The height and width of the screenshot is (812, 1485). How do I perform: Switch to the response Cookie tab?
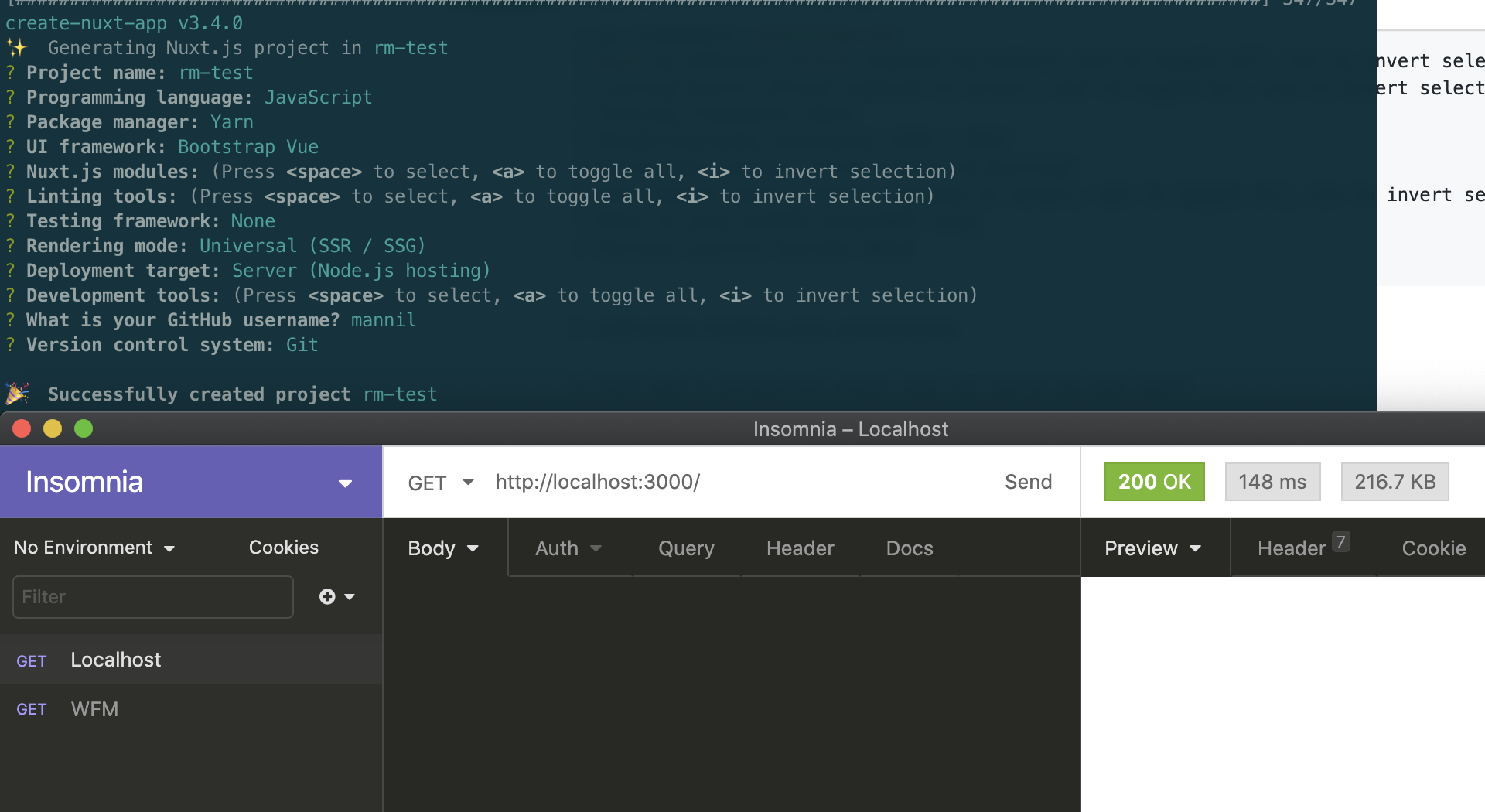point(1433,548)
